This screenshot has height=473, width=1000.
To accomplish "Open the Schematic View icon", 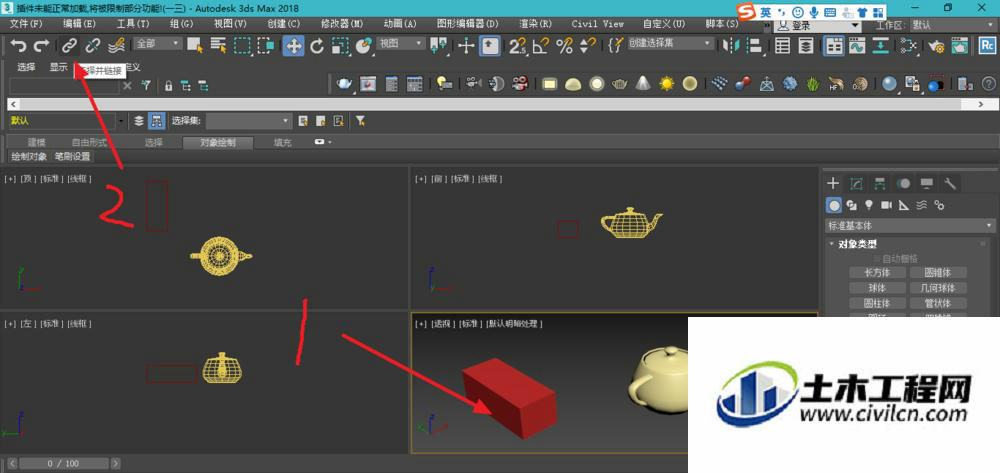I will (x=881, y=45).
